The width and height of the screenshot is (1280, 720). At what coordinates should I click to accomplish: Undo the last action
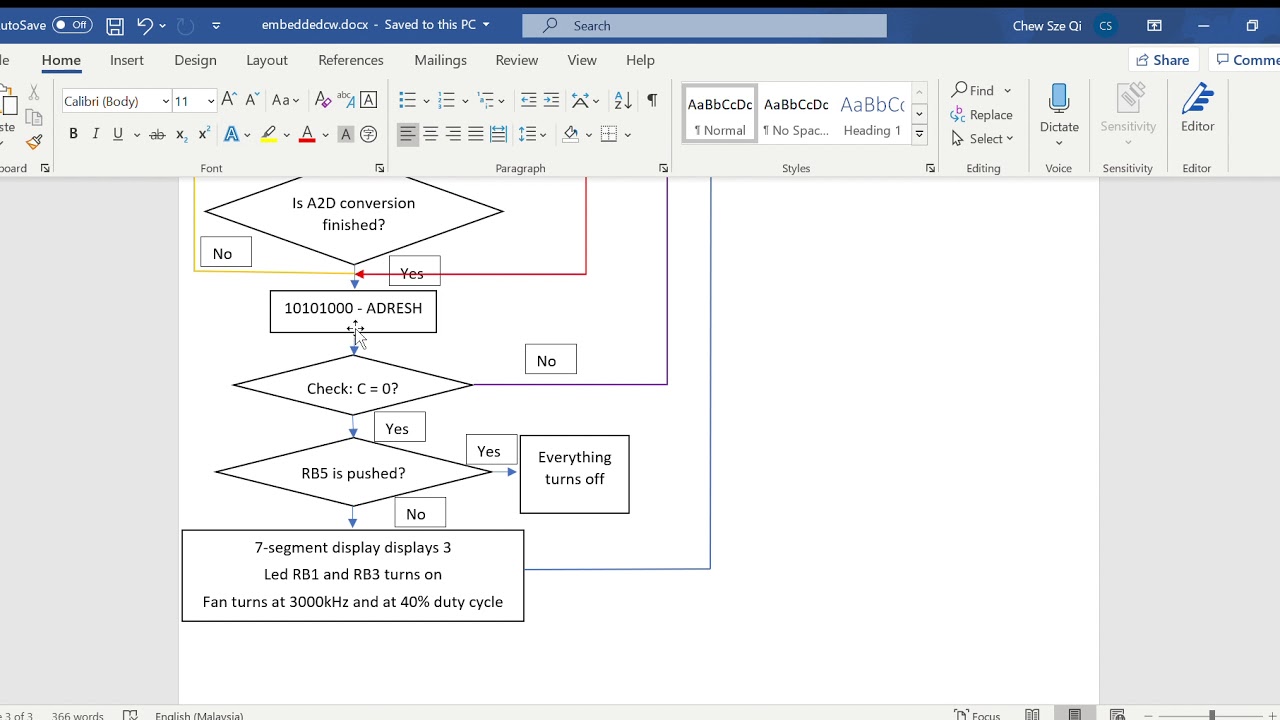coord(145,25)
